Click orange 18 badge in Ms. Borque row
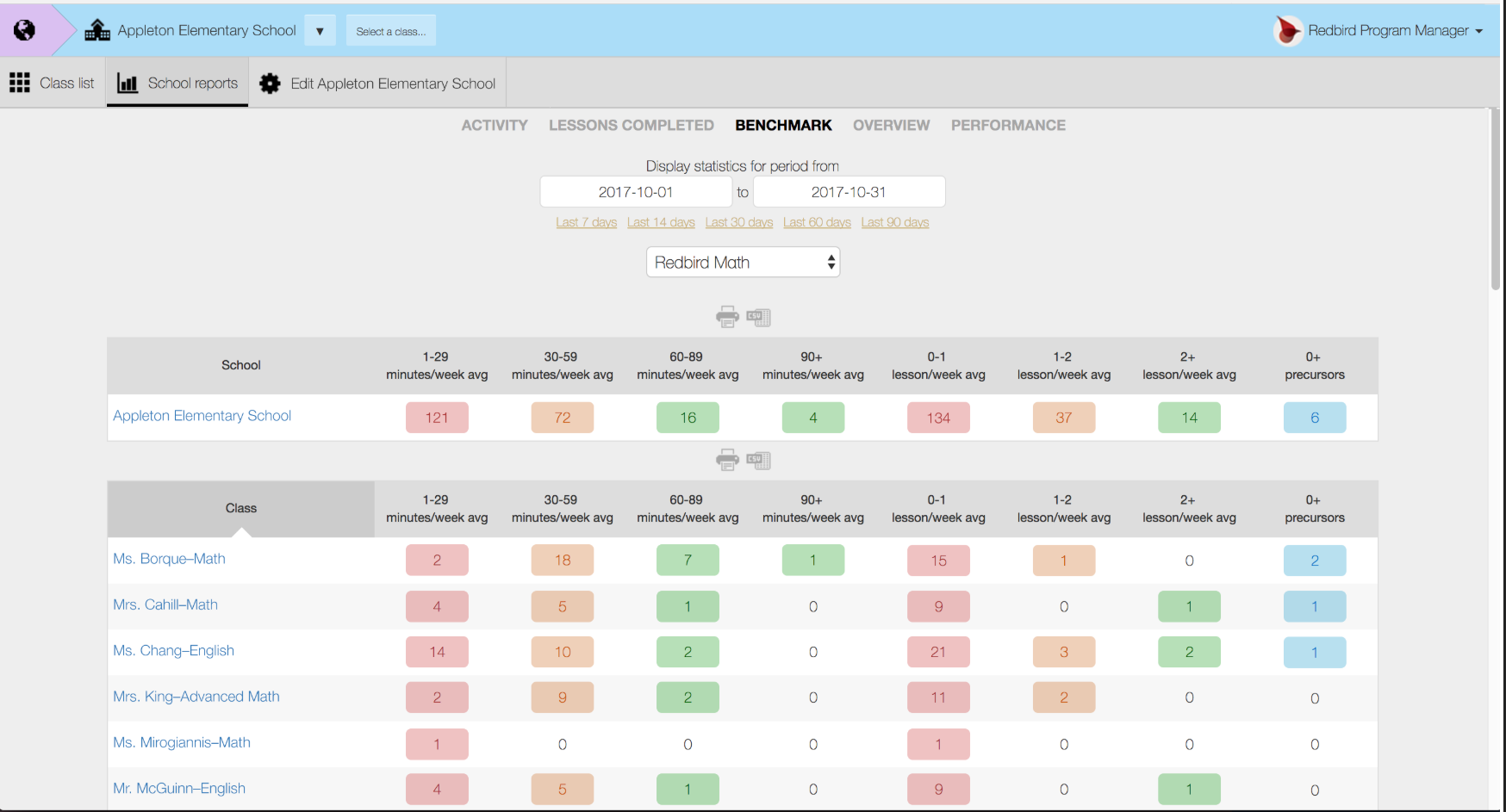 pyautogui.click(x=563, y=561)
